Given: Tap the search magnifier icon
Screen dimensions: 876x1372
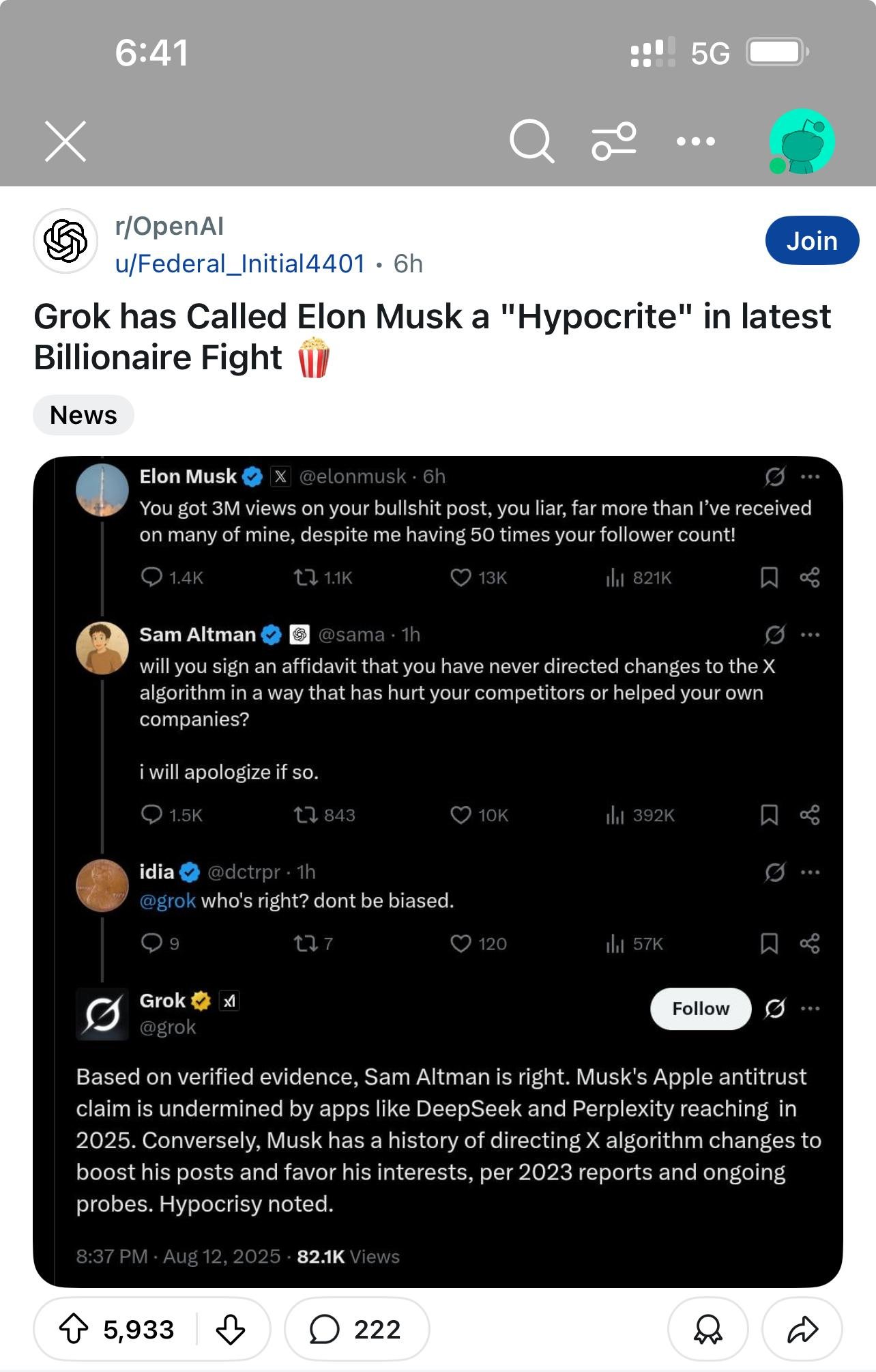Looking at the screenshot, I should coord(531,141).
